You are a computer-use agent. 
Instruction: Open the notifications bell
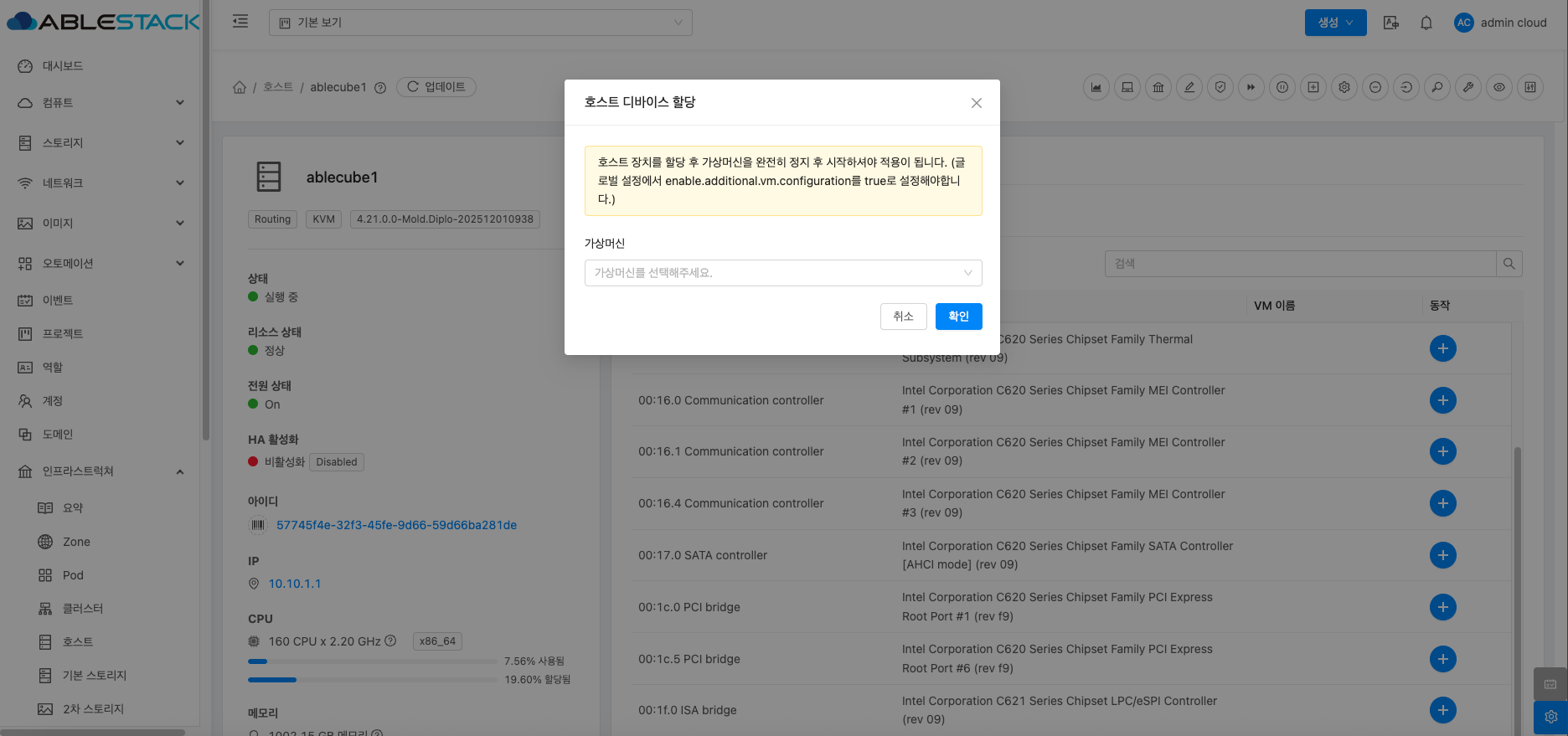click(1426, 23)
